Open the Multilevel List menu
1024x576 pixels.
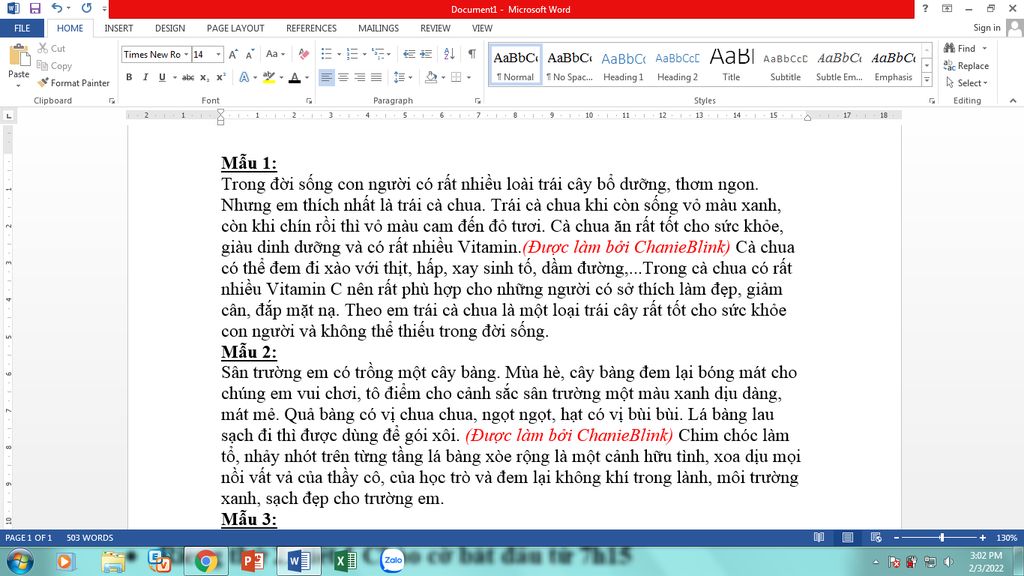[x=379, y=54]
